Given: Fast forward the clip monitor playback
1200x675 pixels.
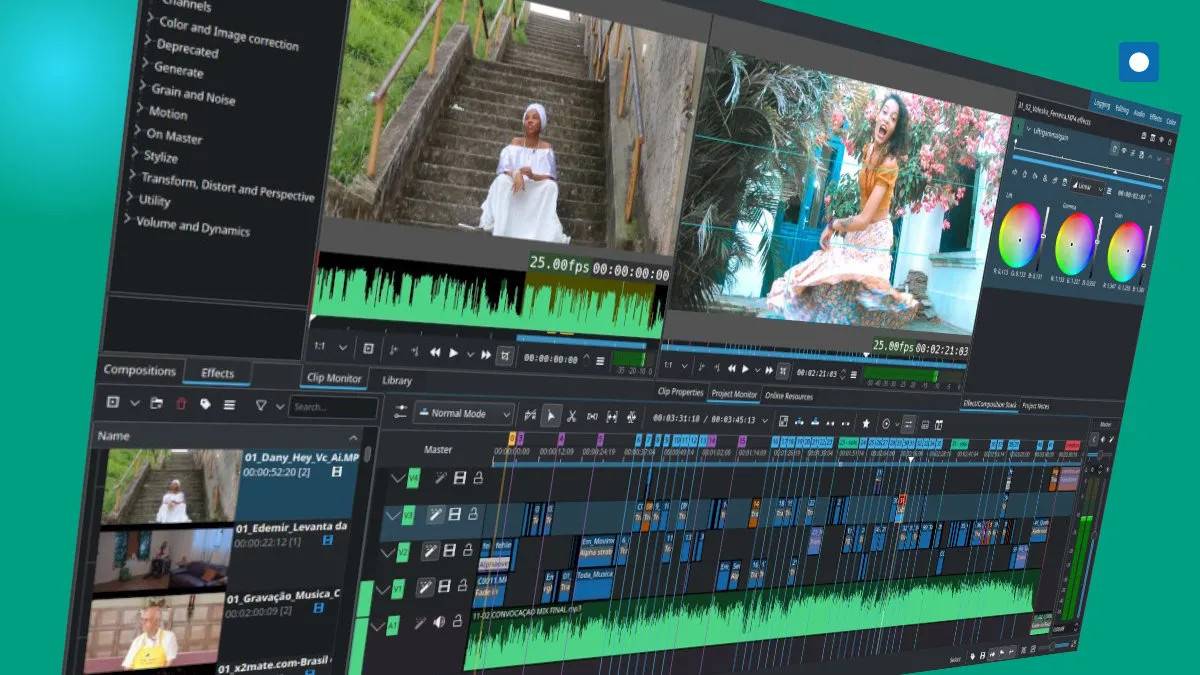Looking at the screenshot, I should [x=486, y=354].
